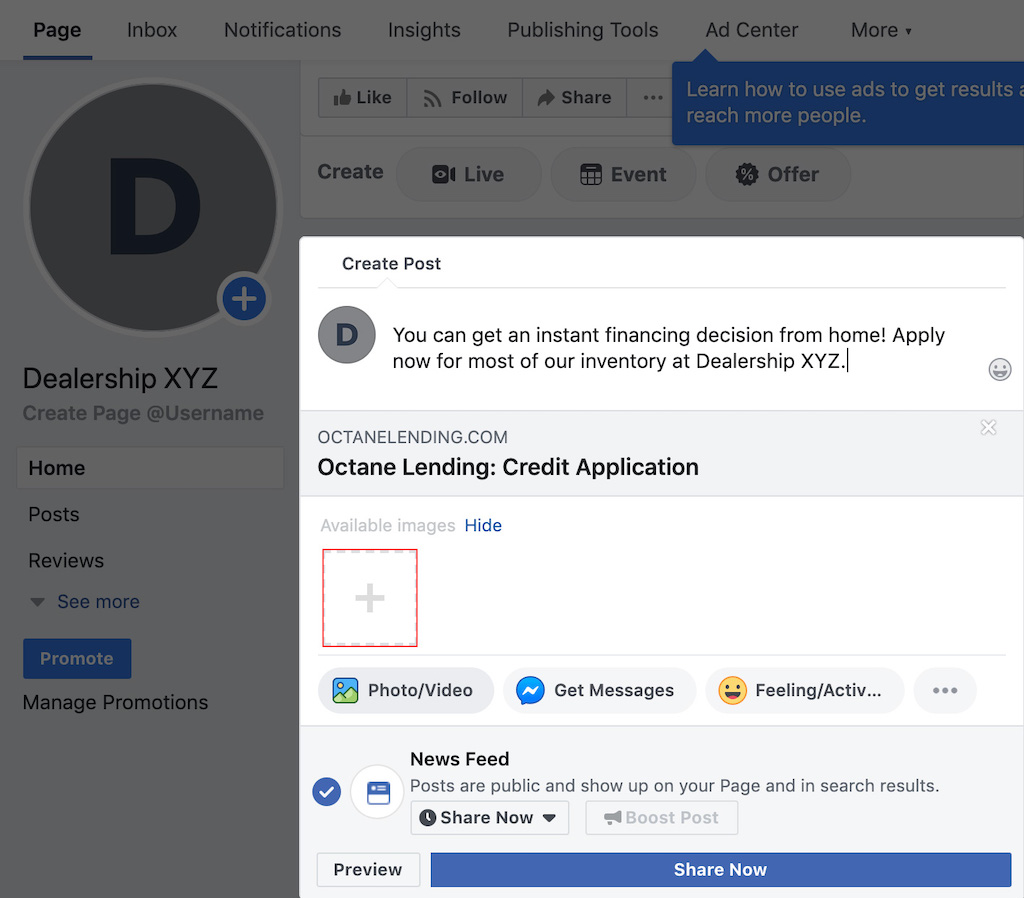This screenshot has height=898, width=1024.
Task: Create an Event from the page
Action: [x=623, y=174]
